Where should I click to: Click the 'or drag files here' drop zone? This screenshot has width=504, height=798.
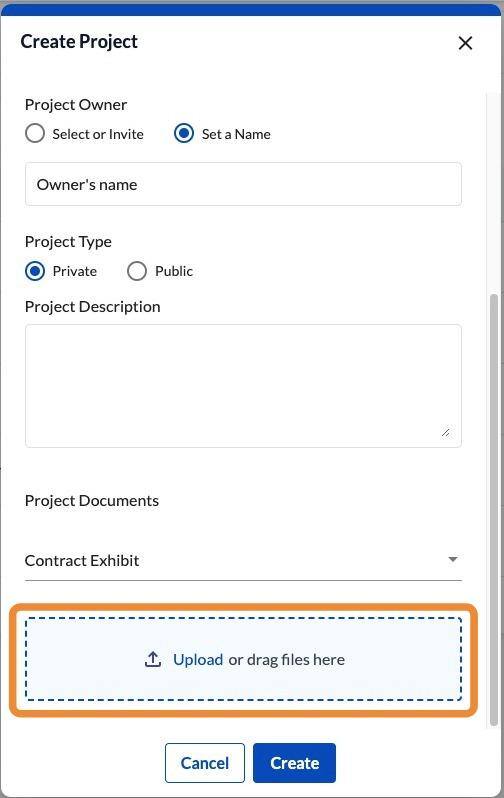pyautogui.click(x=243, y=659)
